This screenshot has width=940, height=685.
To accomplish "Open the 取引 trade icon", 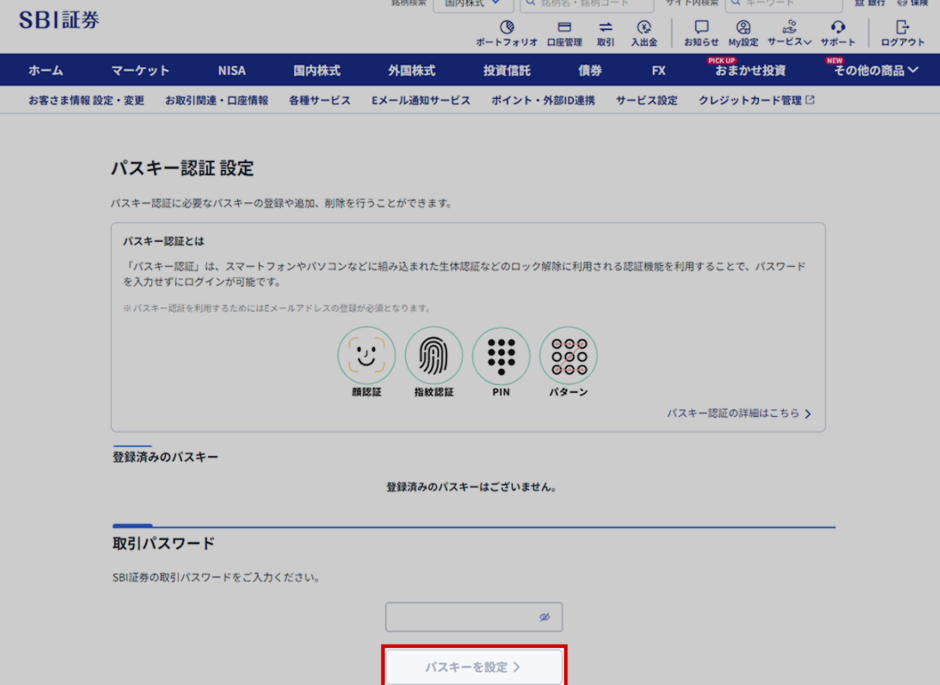I will [x=605, y=33].
